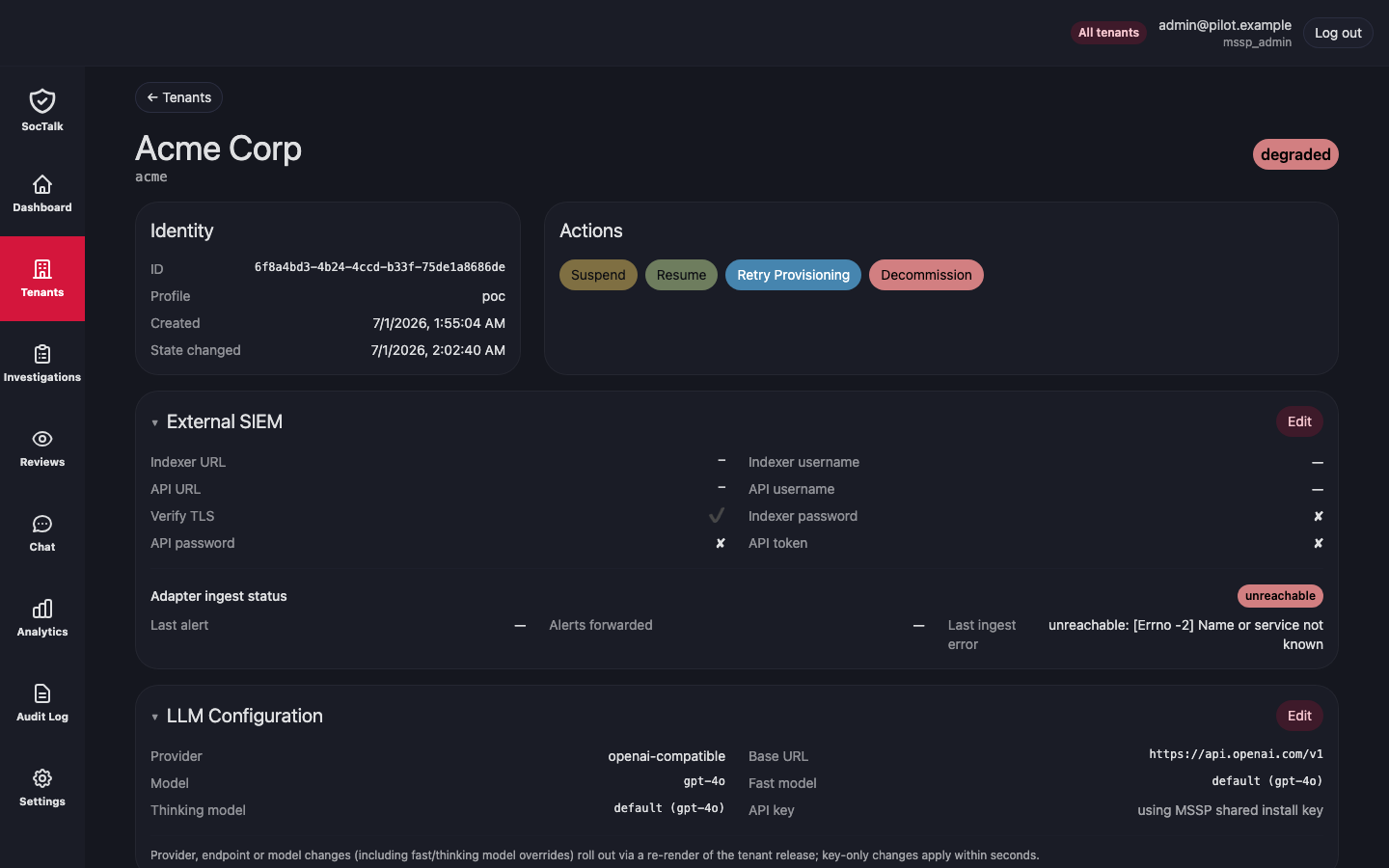Collapse the External SIEM section
This screenshot has height=868, width=1389.
pyautogui.click(x=154, y=422)
